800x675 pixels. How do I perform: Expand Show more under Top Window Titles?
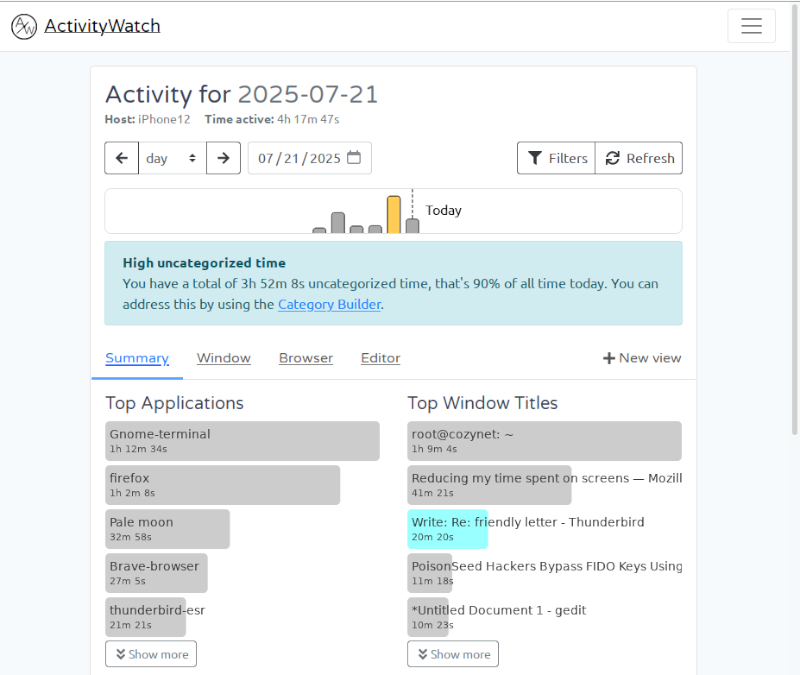coord(453,654)
